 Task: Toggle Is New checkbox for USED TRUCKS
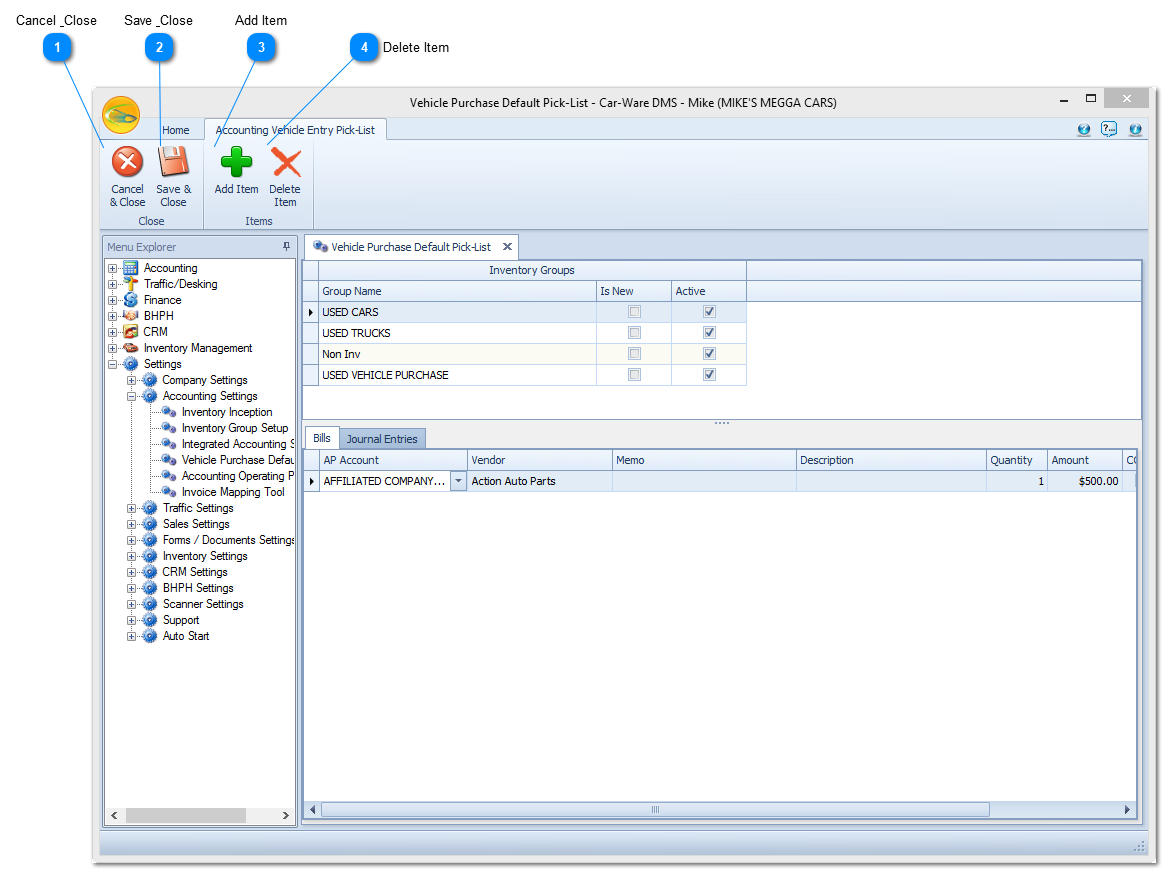click(x=635, y=333)
